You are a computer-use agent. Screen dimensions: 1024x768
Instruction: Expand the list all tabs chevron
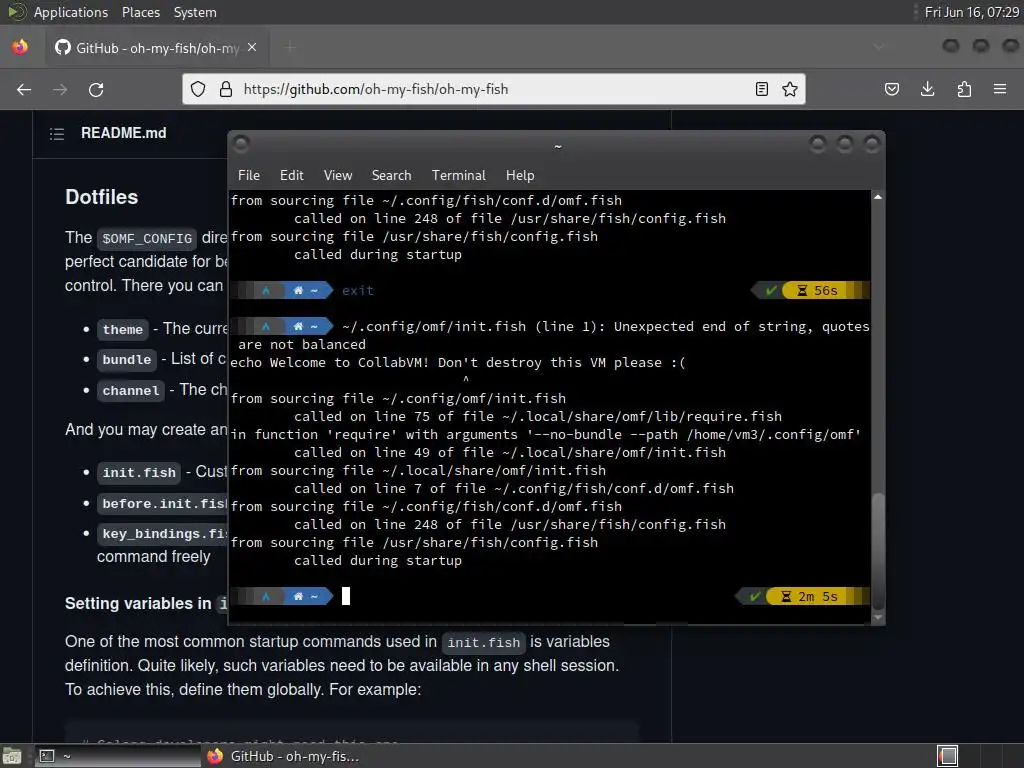879,48
